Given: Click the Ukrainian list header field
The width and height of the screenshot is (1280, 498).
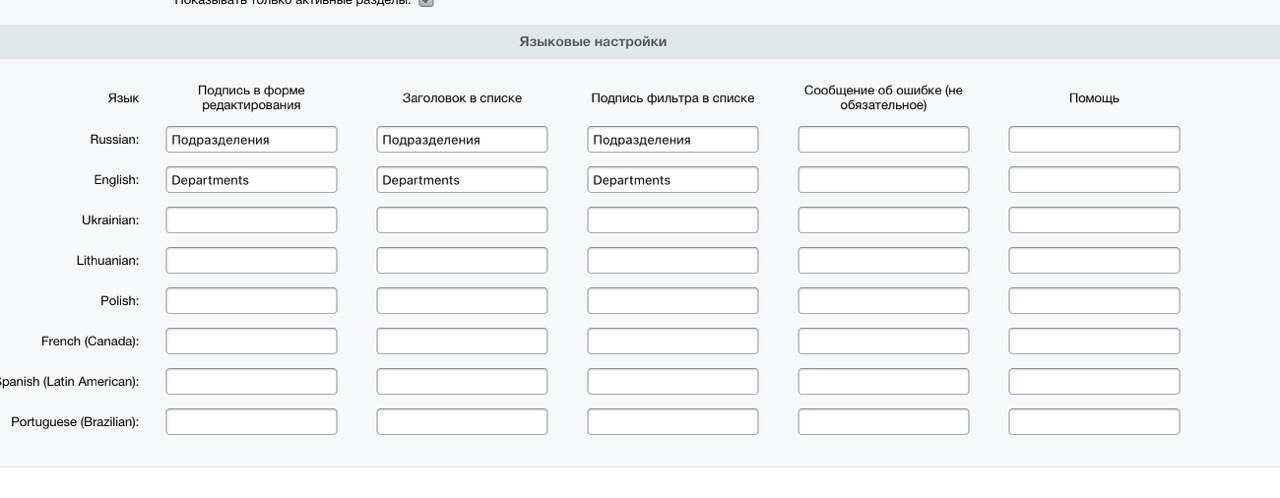Looking at the screenshot, I should [462, 220].
